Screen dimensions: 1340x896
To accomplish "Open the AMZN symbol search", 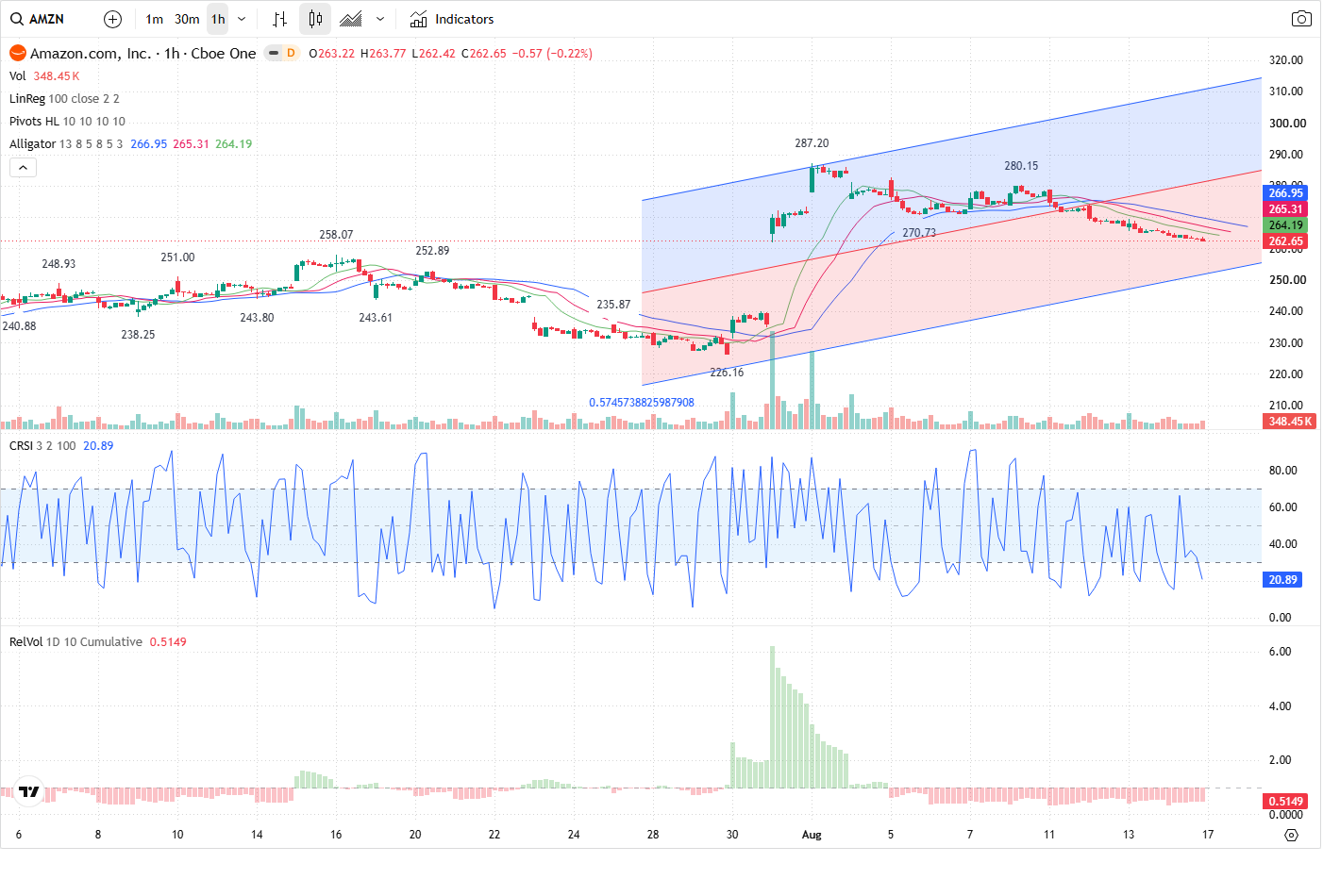I will 38,19.
